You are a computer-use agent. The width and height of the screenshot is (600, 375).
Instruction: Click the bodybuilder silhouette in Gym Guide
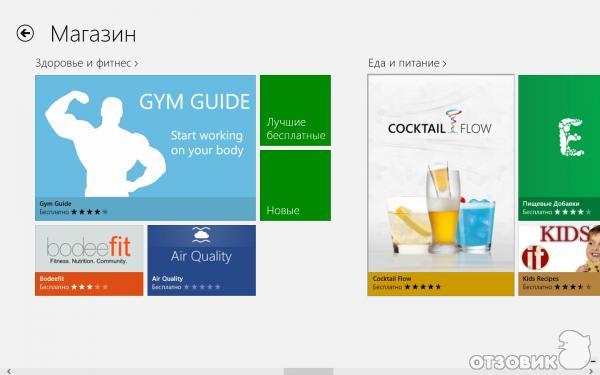[105, 145]
